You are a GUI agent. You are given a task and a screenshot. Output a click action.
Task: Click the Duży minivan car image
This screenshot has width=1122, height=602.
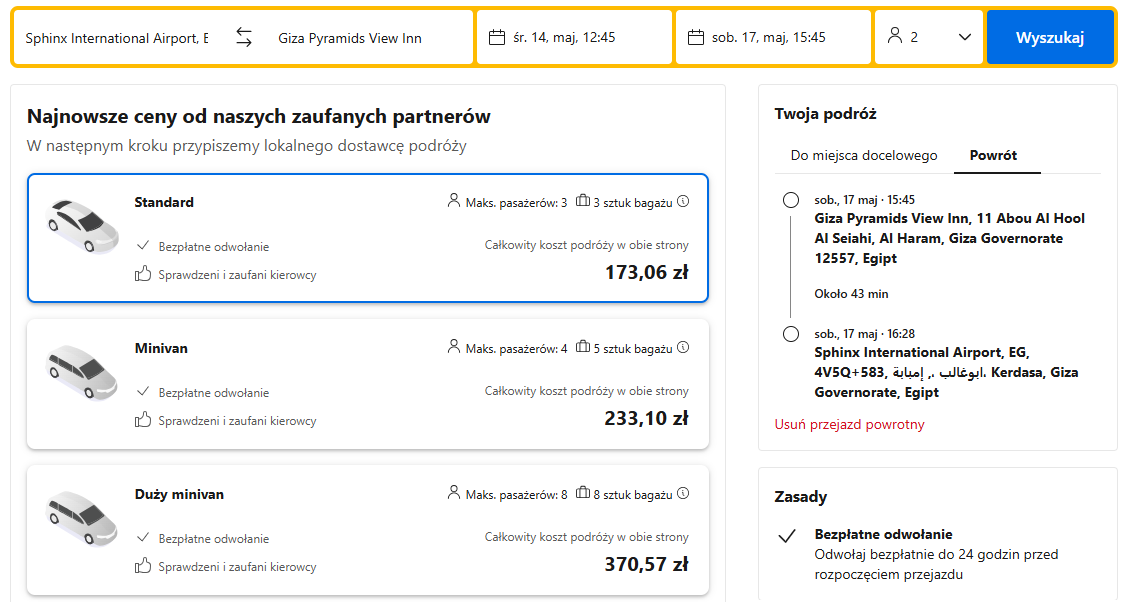82,519
